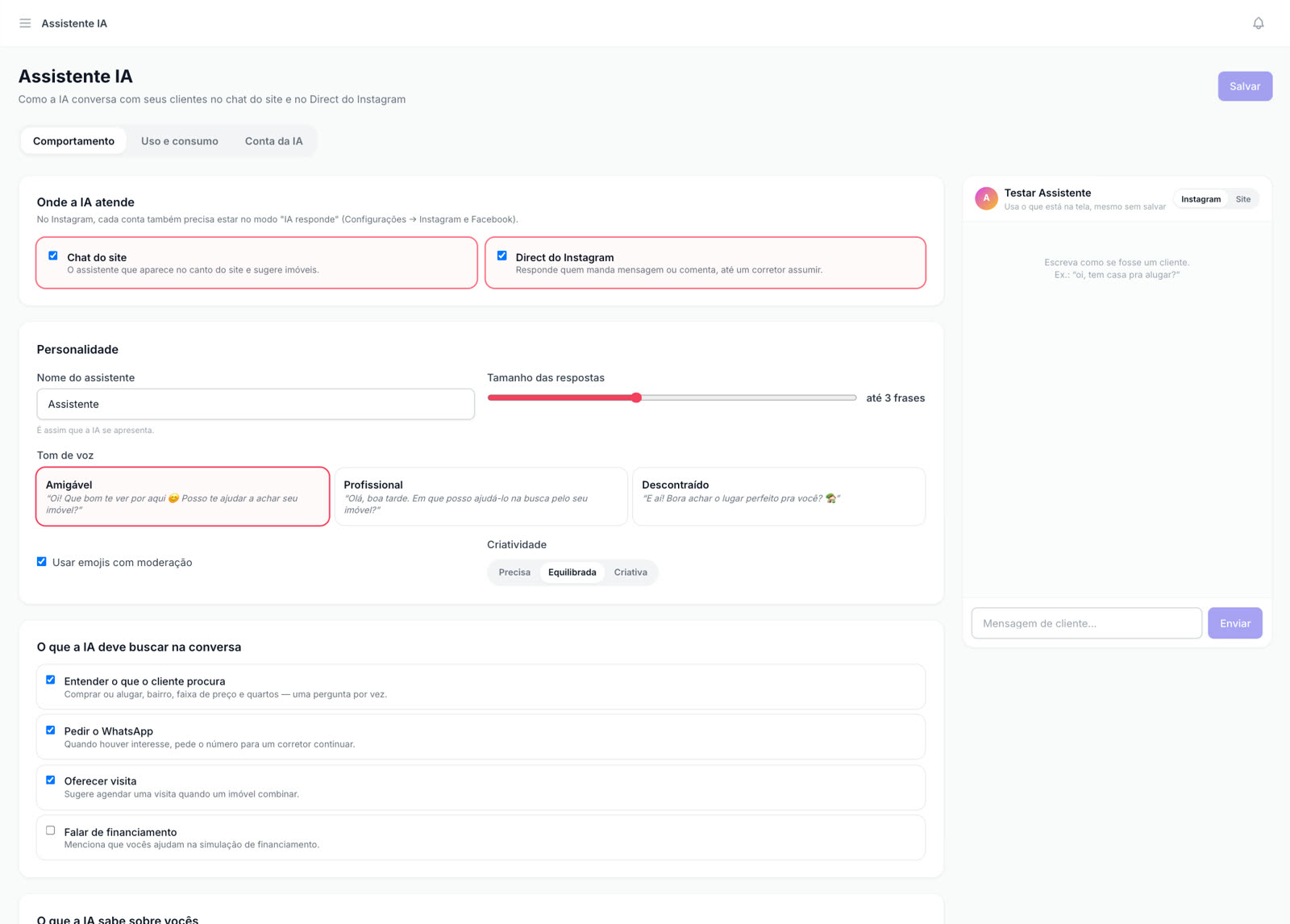Click the Testar Assistente avatar icon
Screen dimensions: 1290x924
tap(986, 198)
